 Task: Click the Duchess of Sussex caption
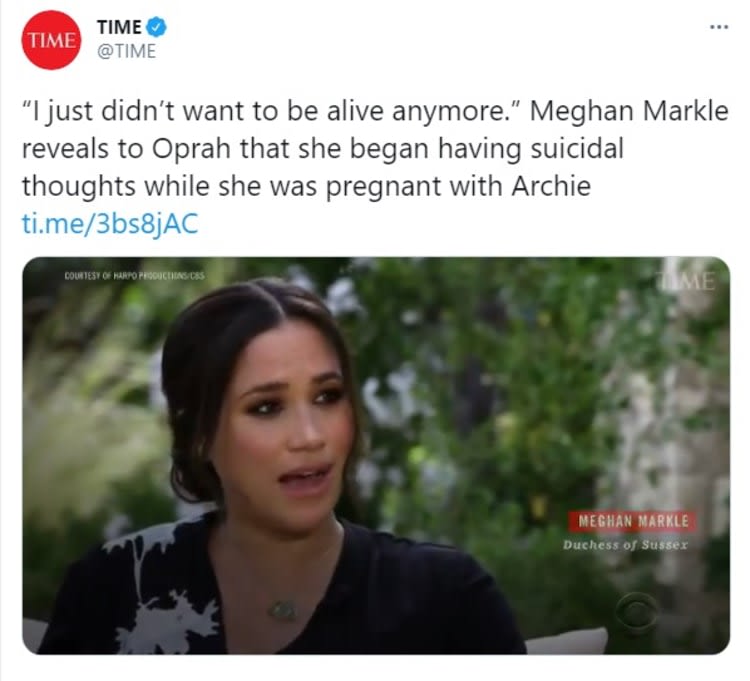626,545
